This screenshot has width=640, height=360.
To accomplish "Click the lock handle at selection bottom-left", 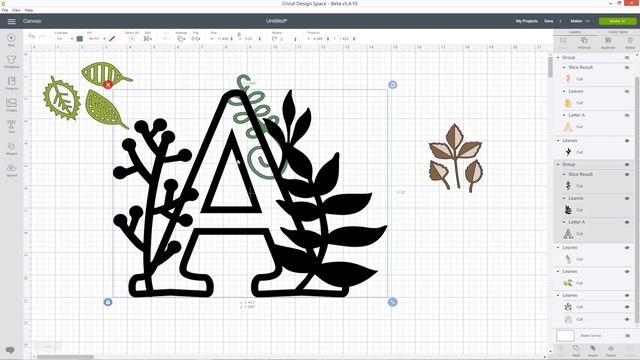I will pos(108,302).
